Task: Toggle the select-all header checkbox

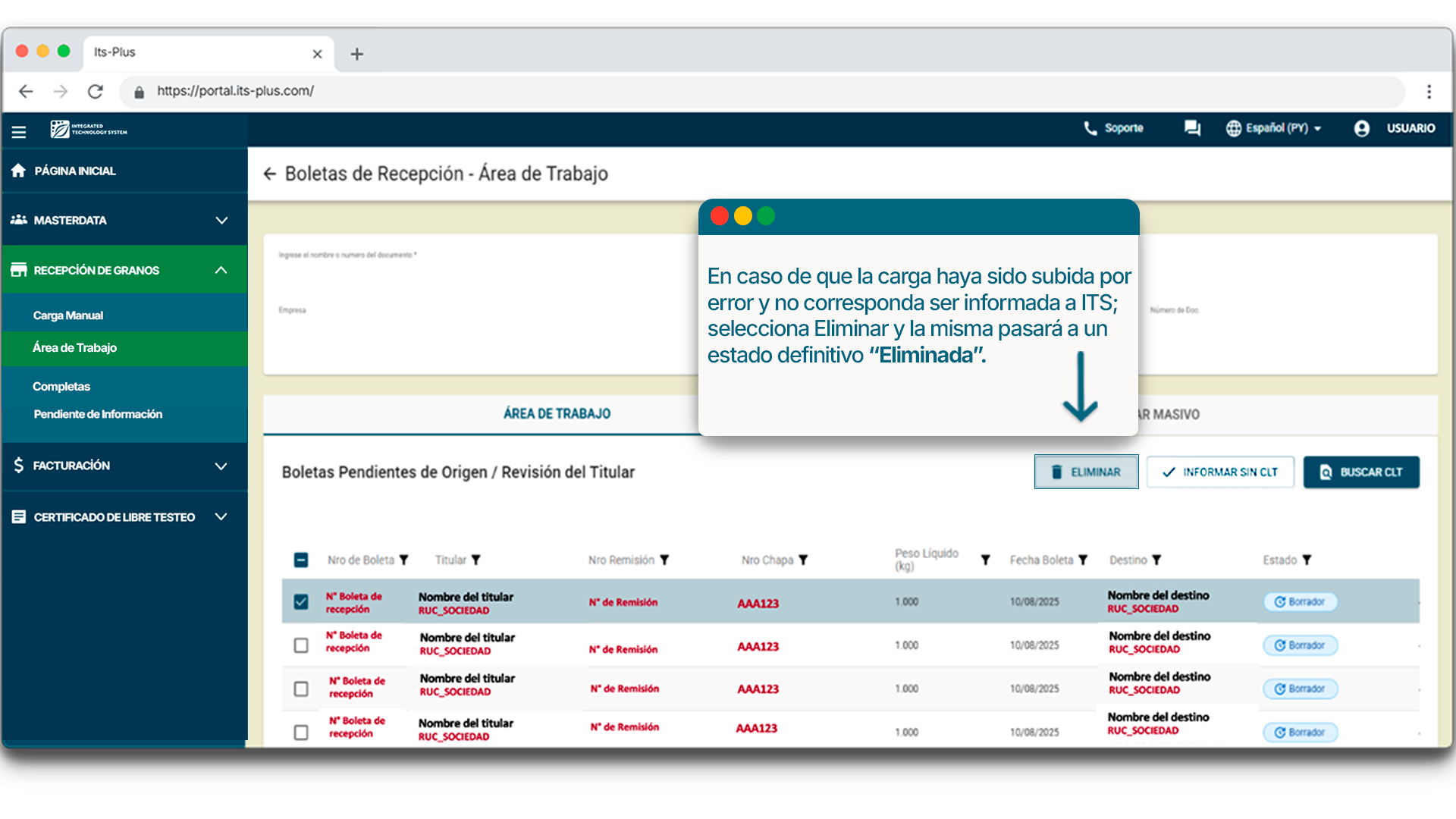Action: tap(301, 560)
